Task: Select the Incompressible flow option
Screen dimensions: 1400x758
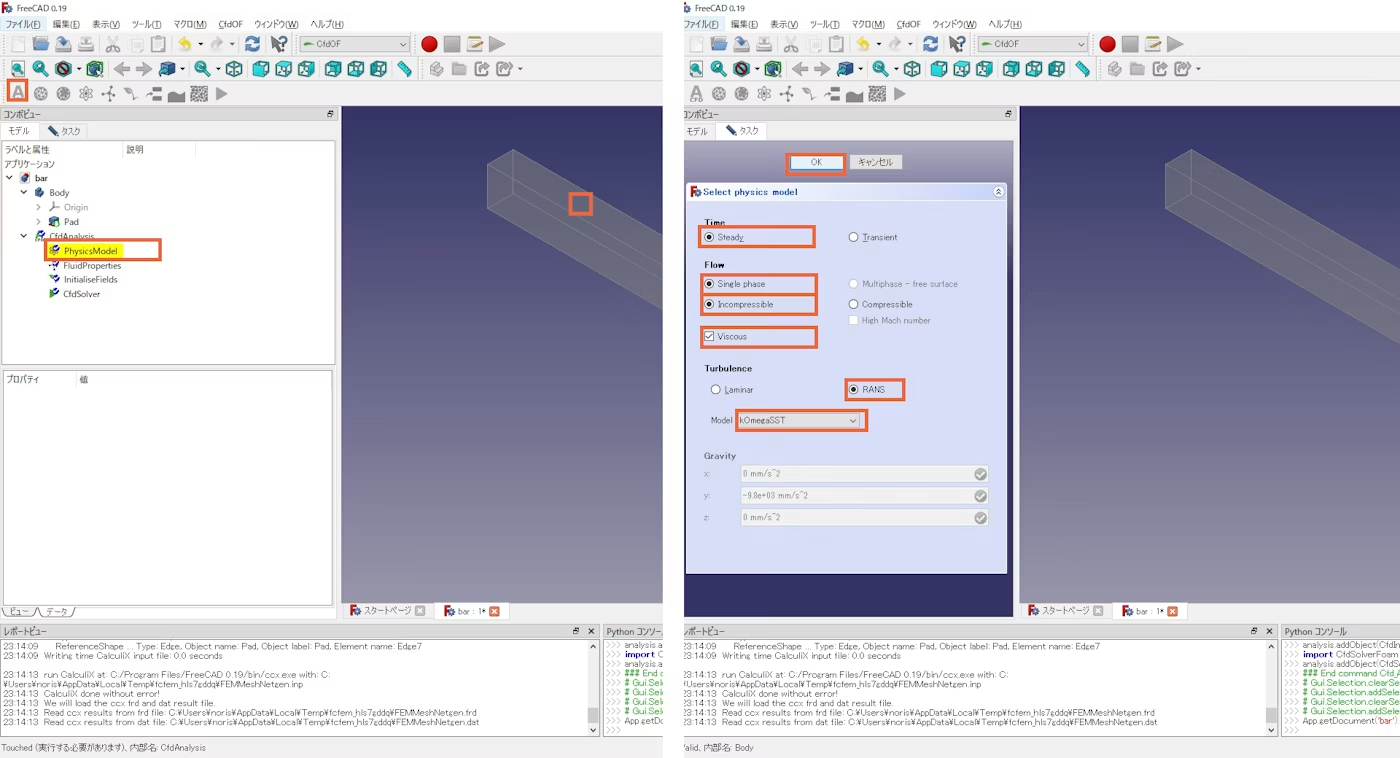Action: (709, 304)
